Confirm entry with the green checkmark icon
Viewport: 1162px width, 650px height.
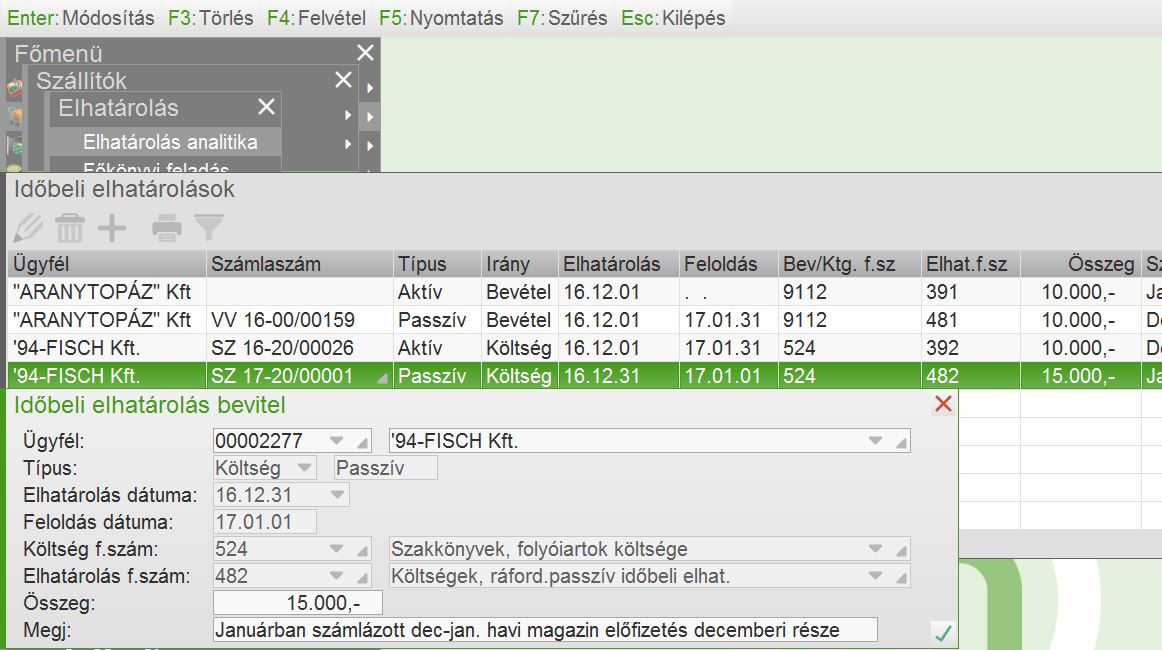pyautogui.click(x=941, y=632)
